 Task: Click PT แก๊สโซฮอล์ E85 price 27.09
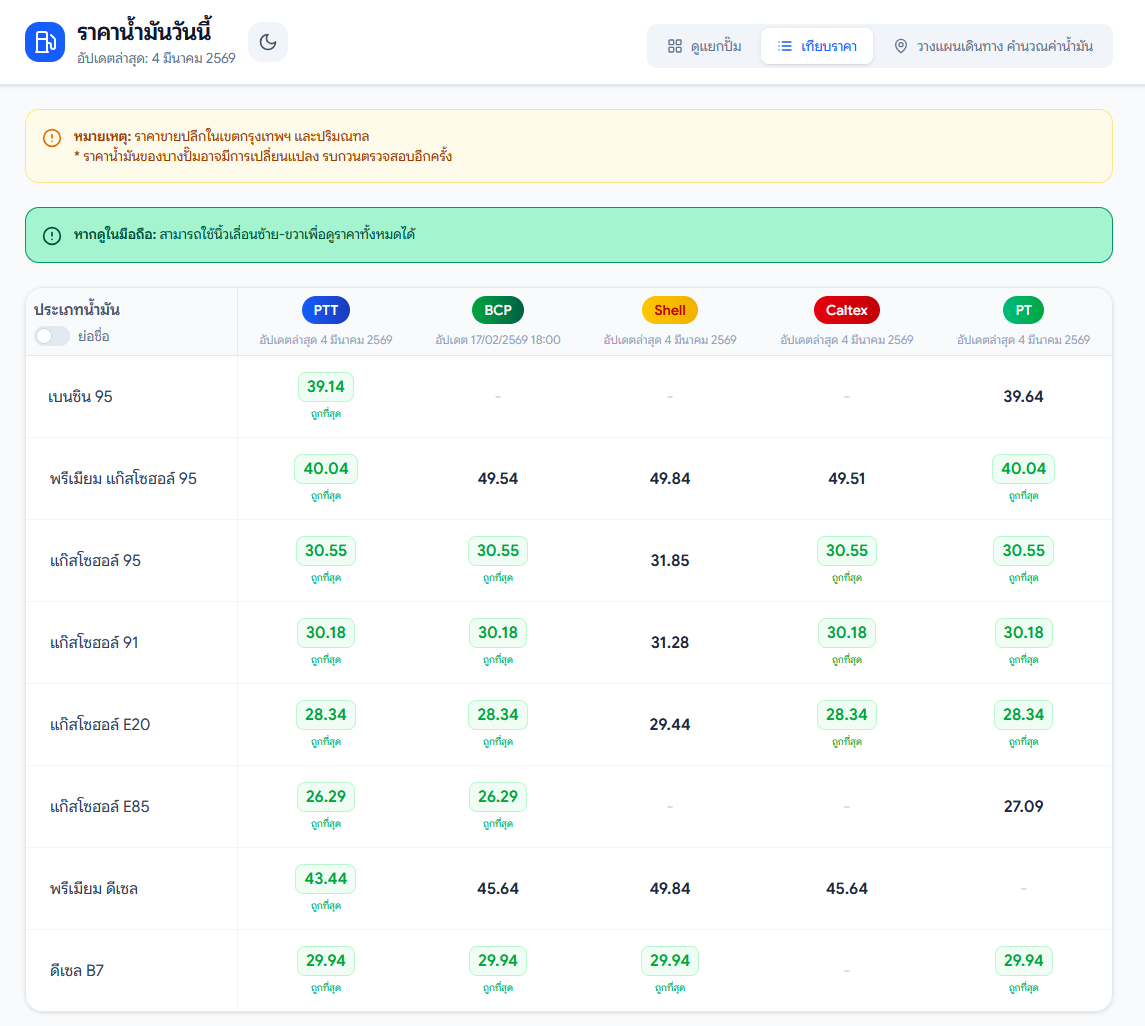pyautogui.click(x=1023, y=806)
